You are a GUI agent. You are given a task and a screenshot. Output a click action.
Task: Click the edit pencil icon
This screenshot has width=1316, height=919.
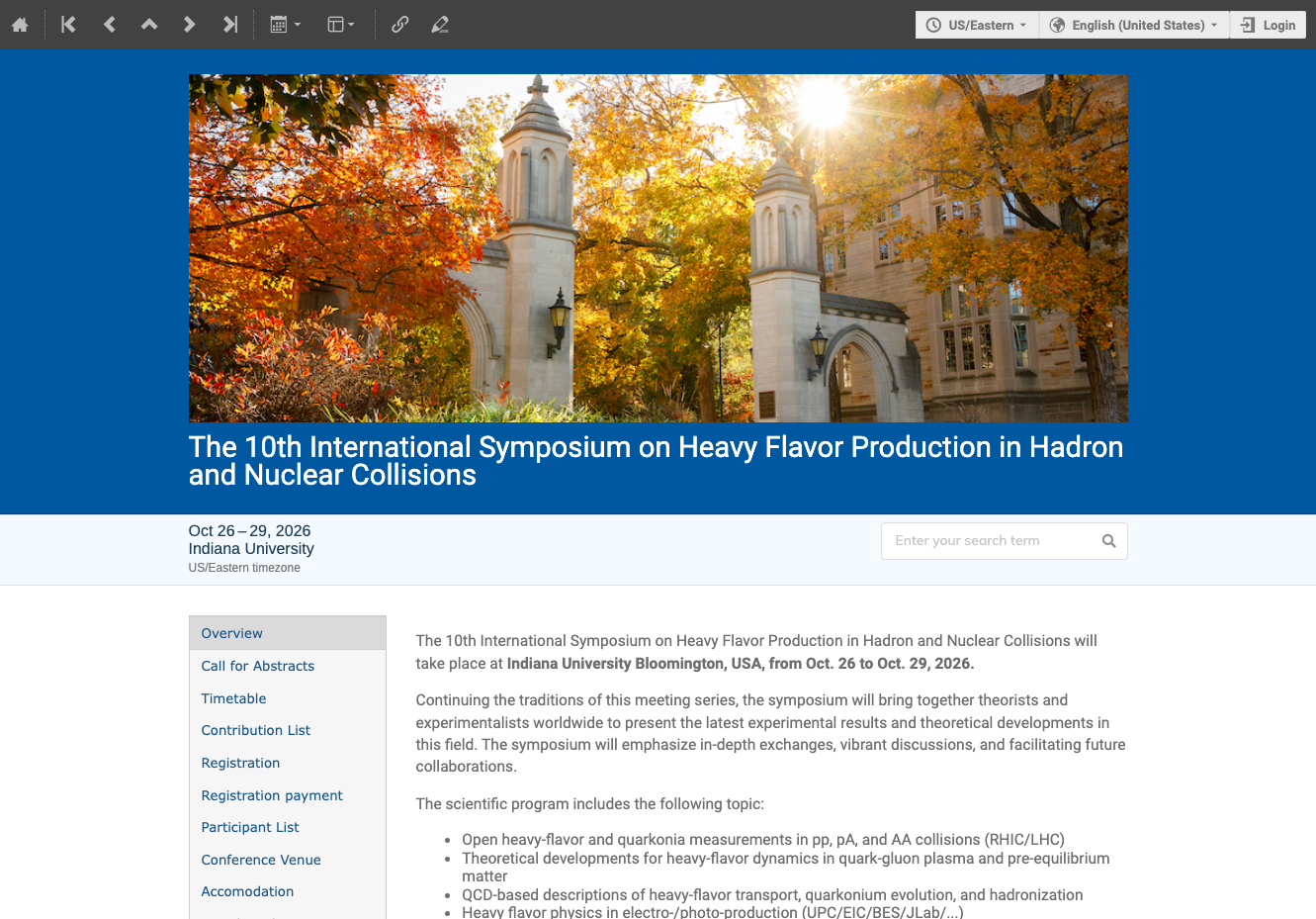[x=440, y=25]
